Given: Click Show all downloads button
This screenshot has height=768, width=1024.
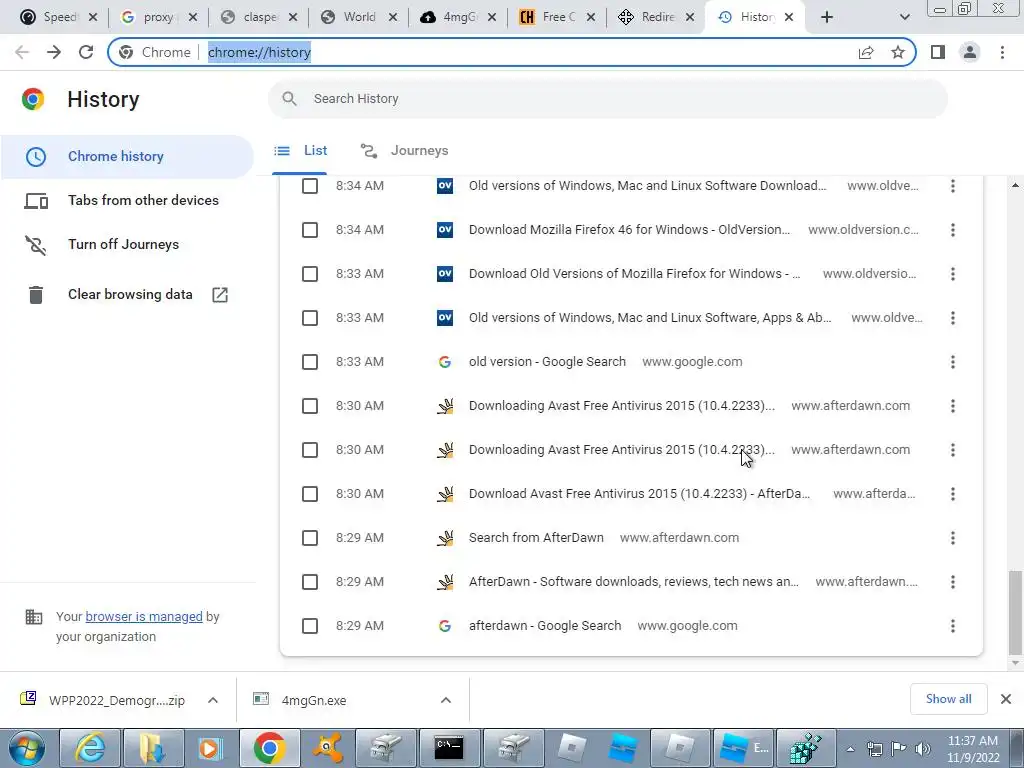Looking at the screenshot, I should coord(948,699).
